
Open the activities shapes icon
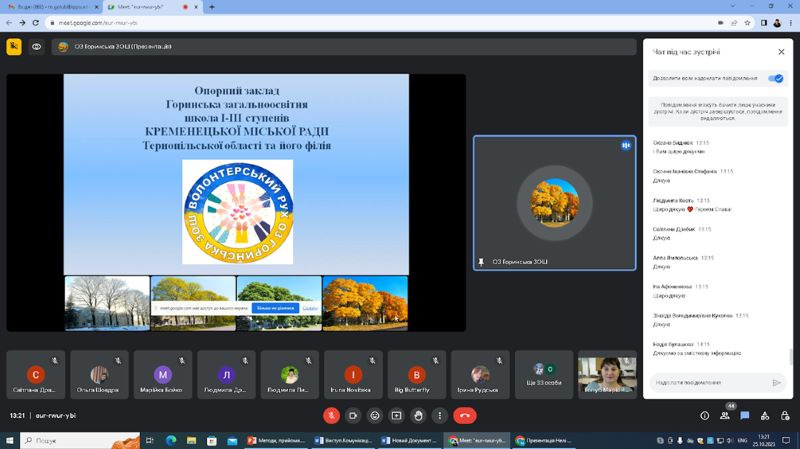click(765, 415)
